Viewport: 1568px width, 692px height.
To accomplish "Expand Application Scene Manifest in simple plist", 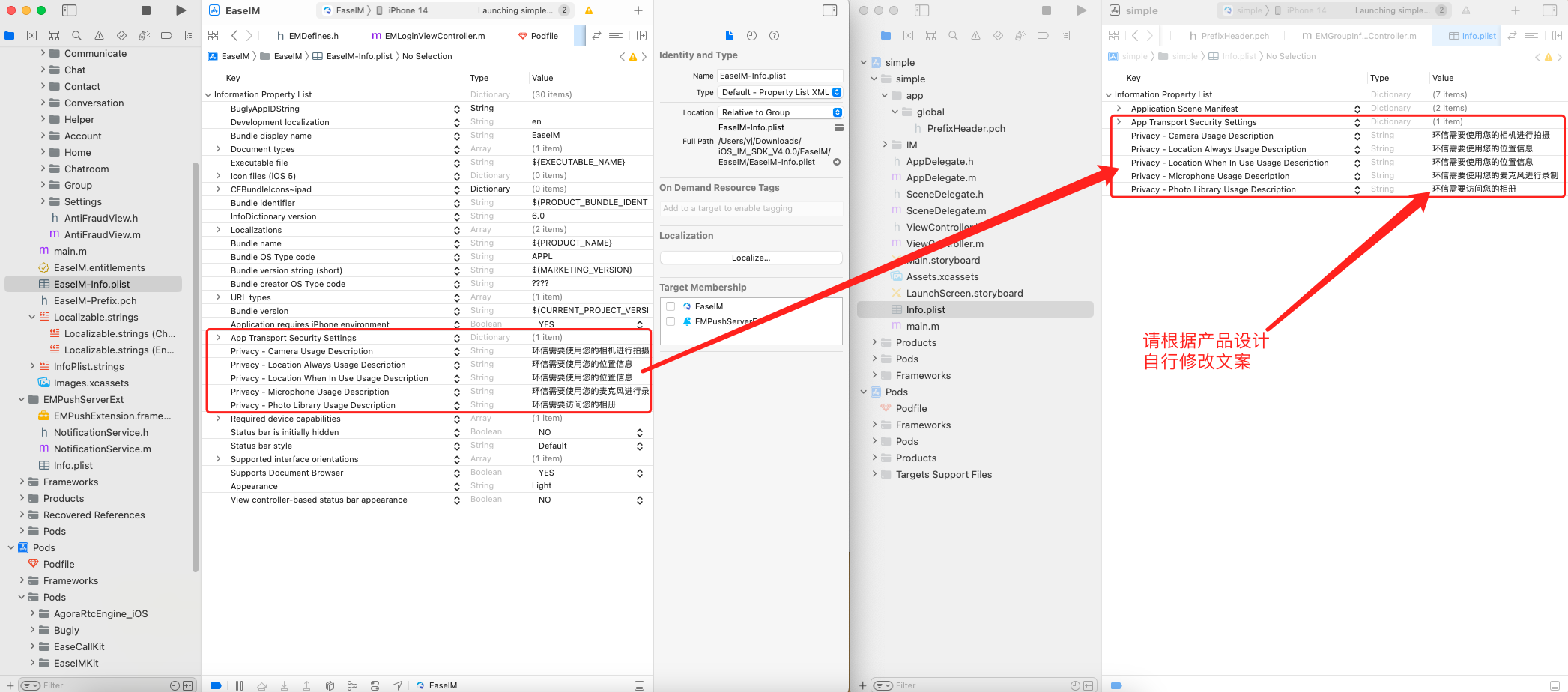I will pos(1119,109).
